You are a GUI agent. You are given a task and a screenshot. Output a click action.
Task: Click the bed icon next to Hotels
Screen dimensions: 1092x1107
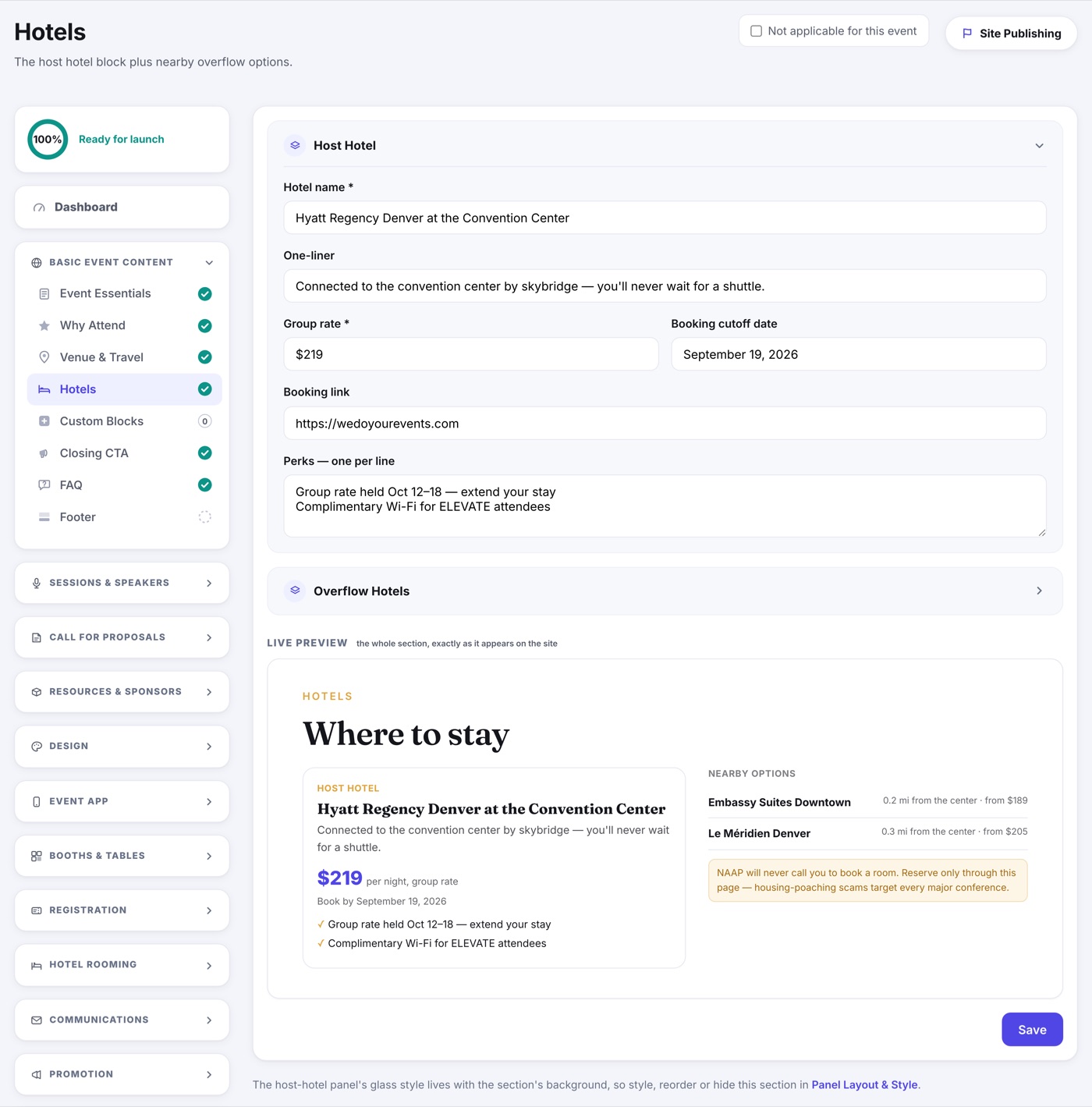tap(44, 389)
